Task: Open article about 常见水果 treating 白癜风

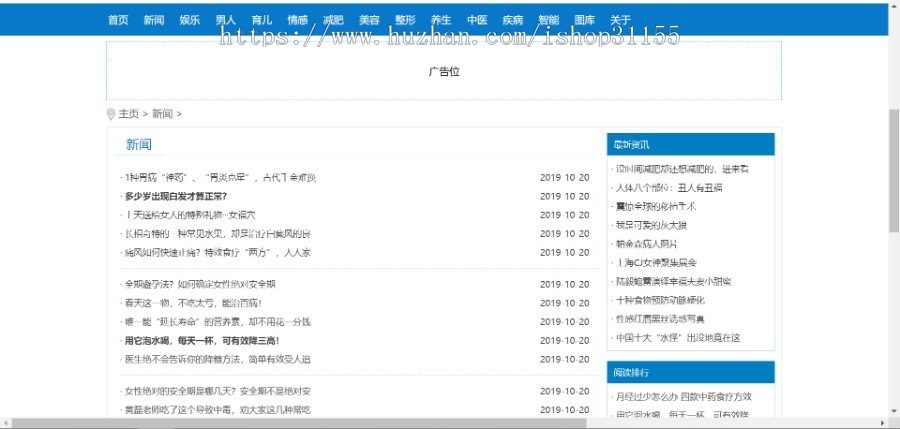Action: (x=218, y=234)
